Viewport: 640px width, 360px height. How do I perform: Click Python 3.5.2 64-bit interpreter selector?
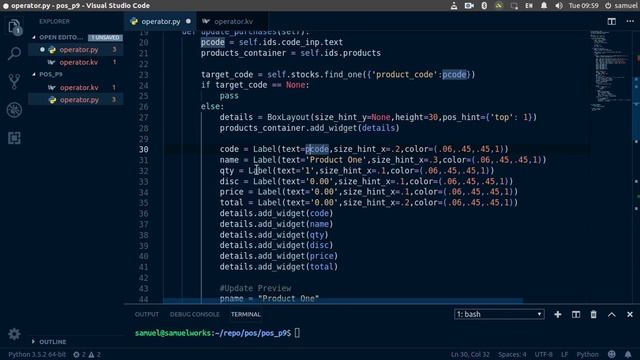37,354
